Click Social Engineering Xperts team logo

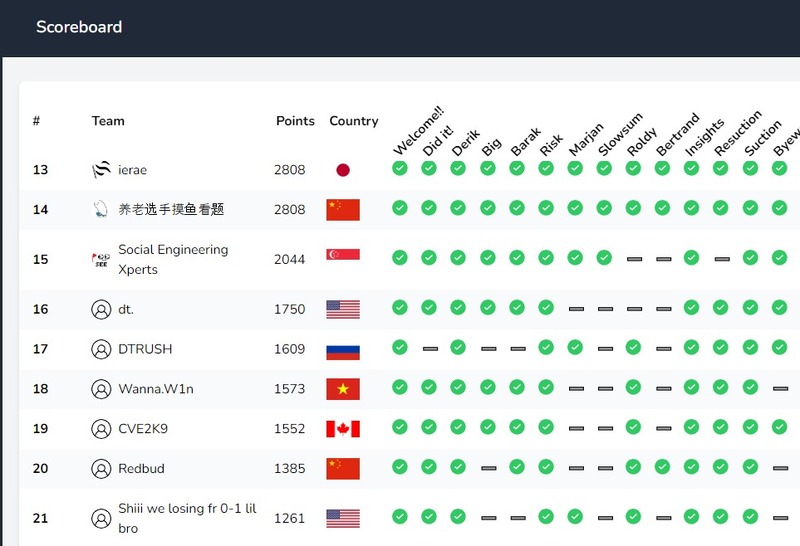[x=100, y=259]
